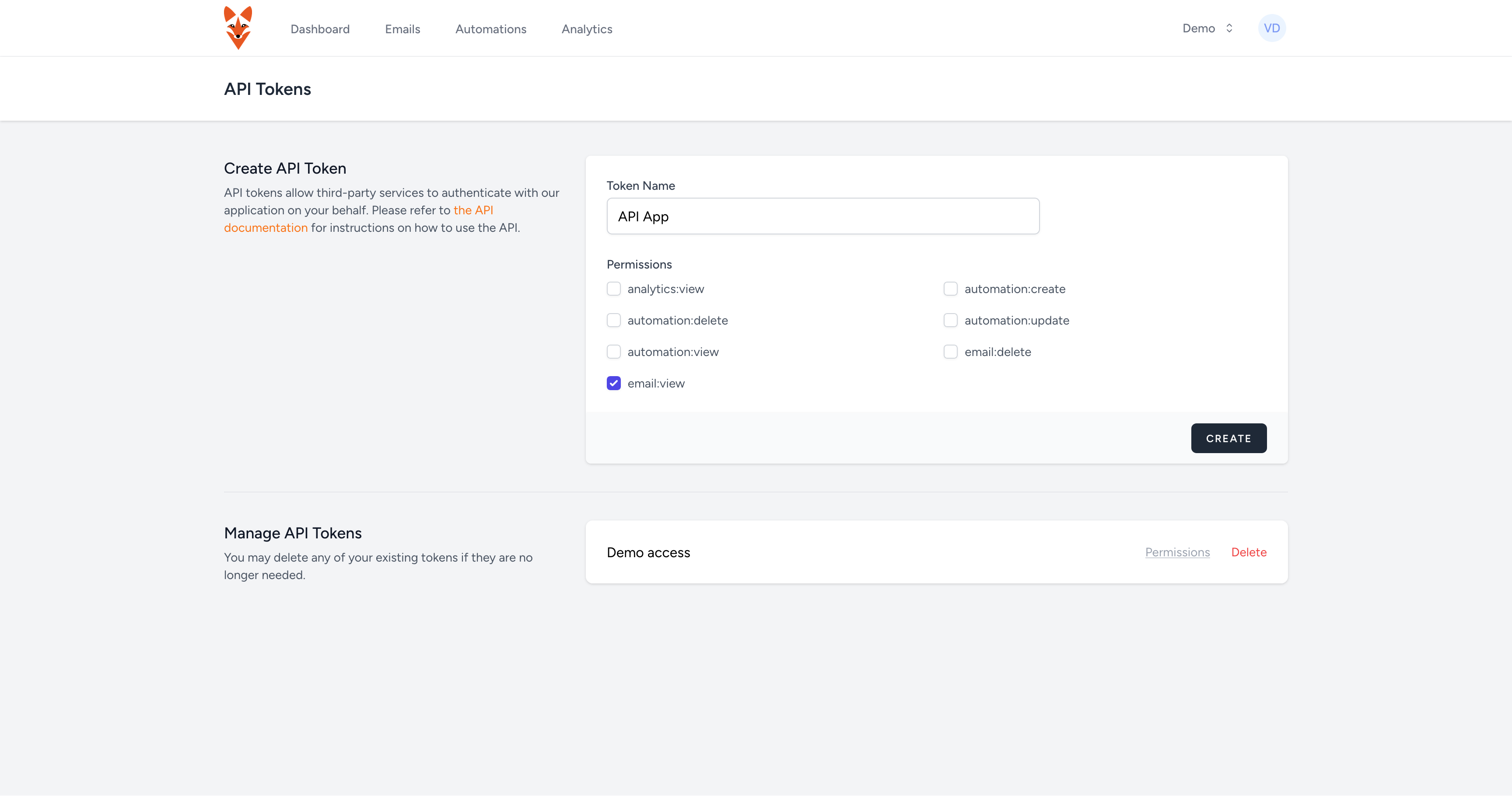Enable the automation:view permission
This screenshot has height=796, width=1512.
[x=613, y=351]
